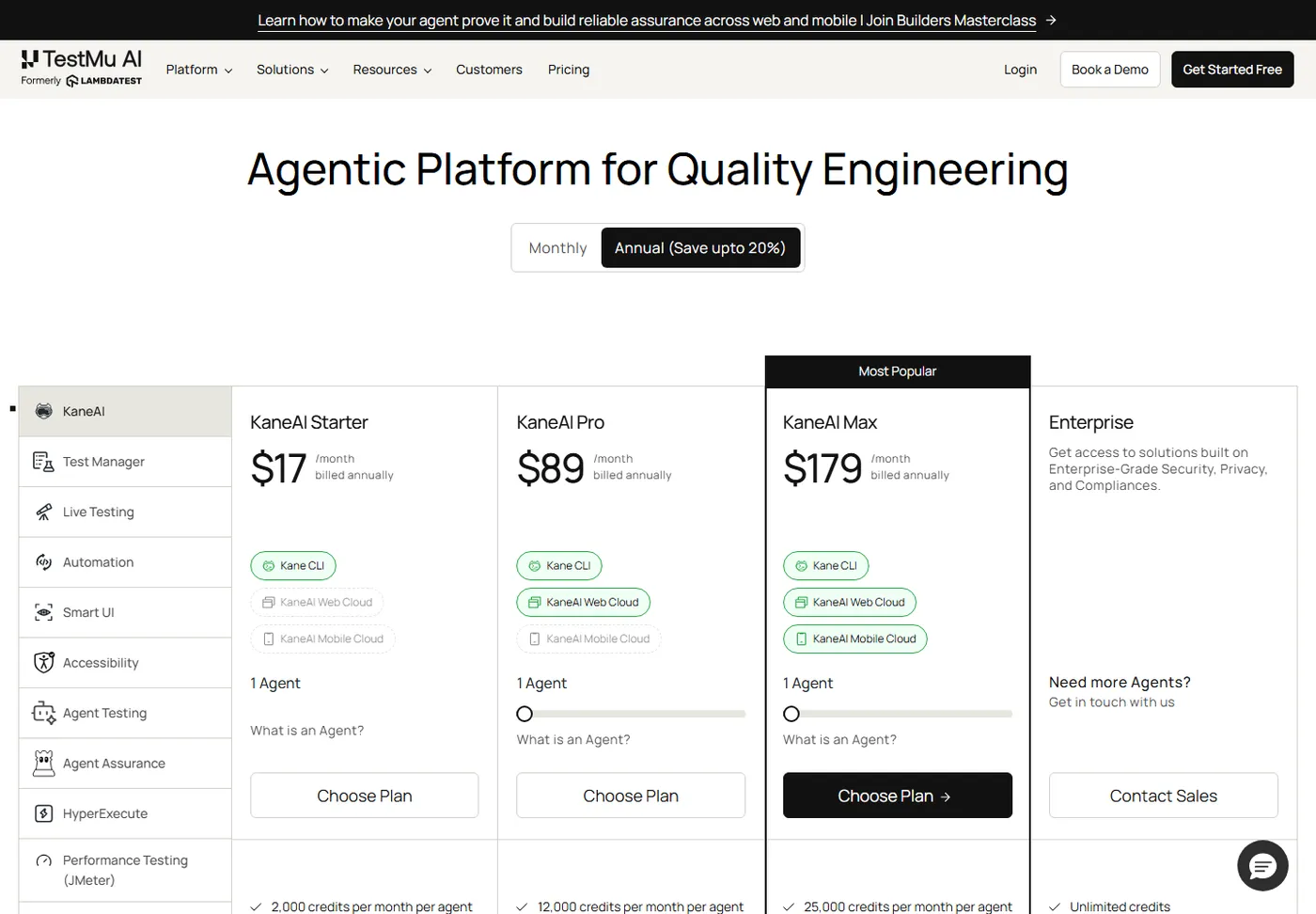Click the Accessibility shield icon
Screen dimensions: 1316x914
[x=43, y=663]
